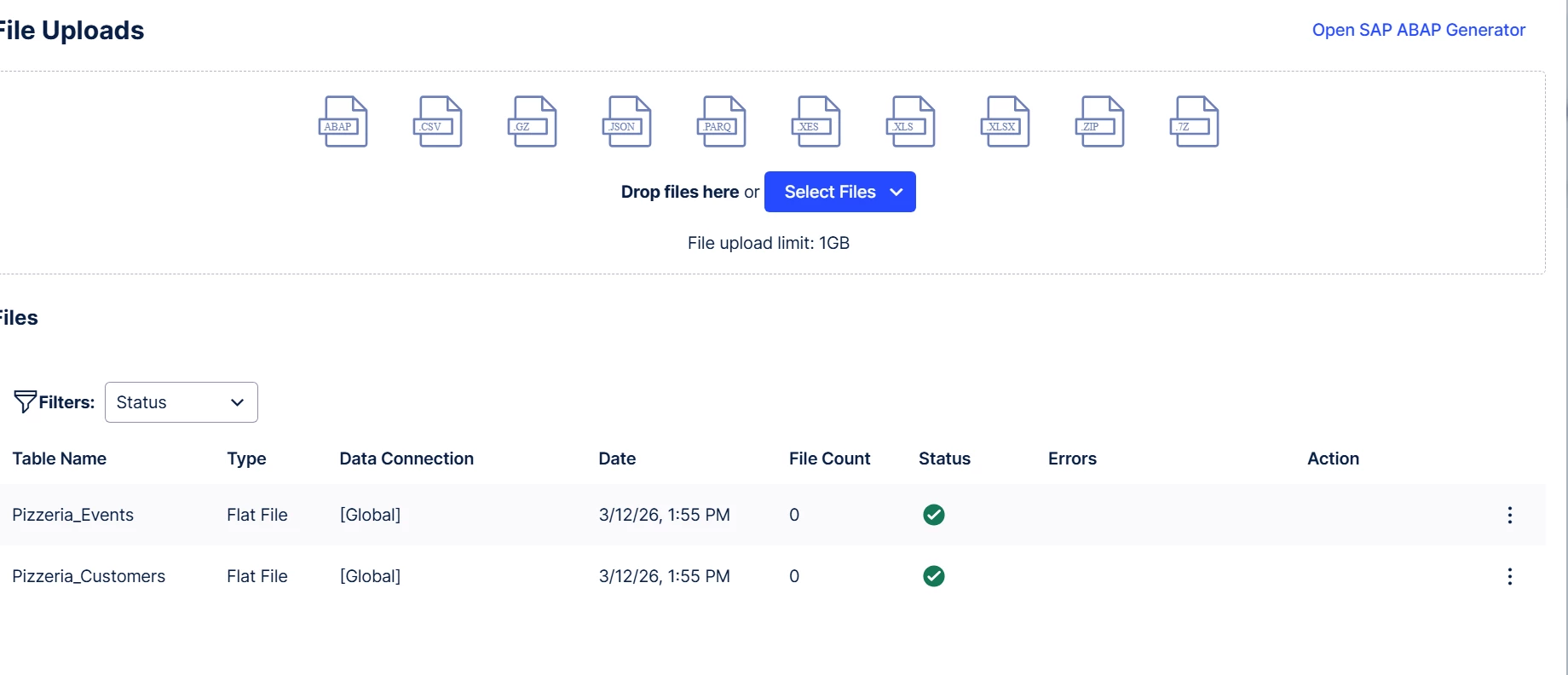Click the JSON file type icon
Screen dimensions: 1568x675
[626, 122]
